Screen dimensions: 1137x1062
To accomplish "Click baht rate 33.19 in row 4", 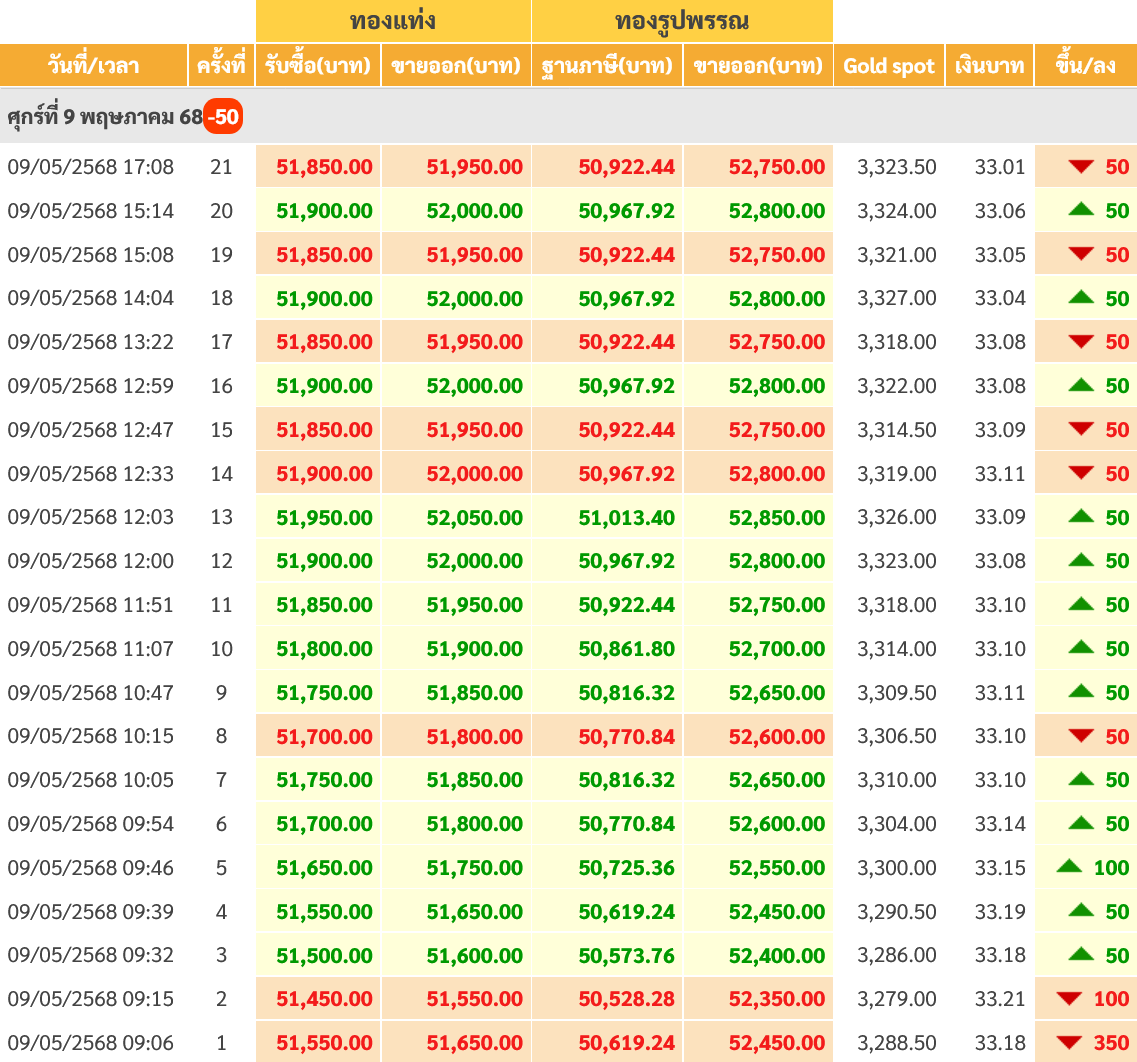I will [1000, 911].
